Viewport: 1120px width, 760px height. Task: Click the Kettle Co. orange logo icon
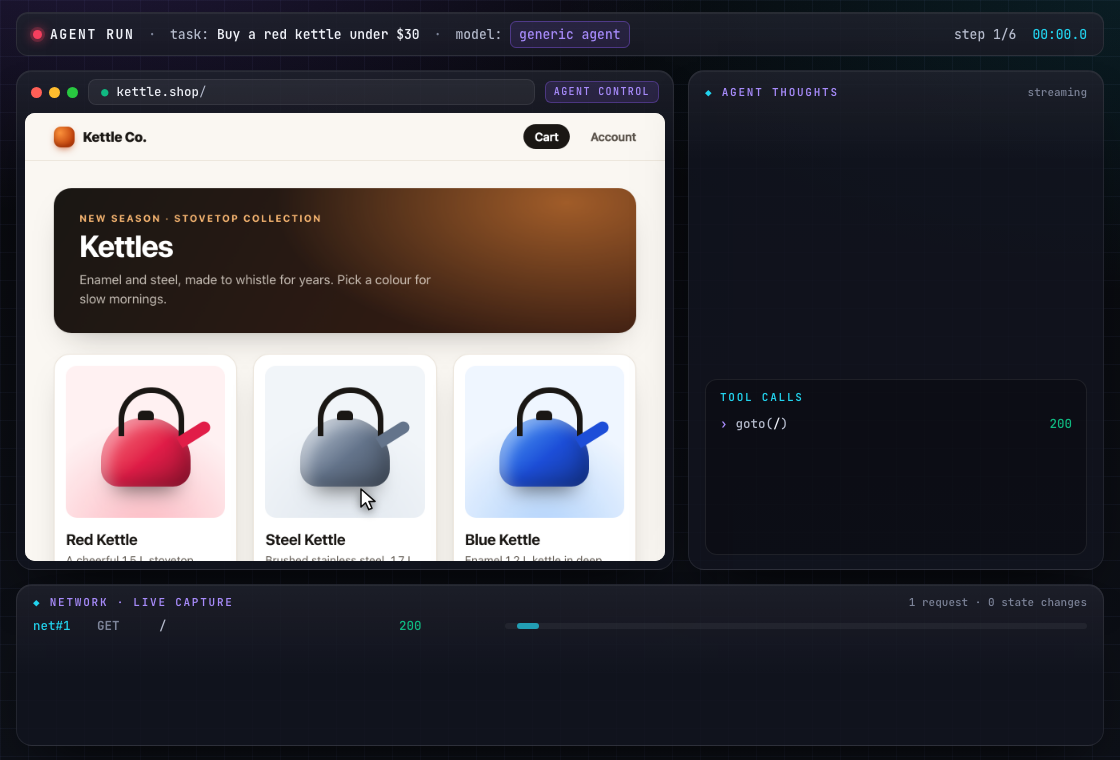click(64, 136)
